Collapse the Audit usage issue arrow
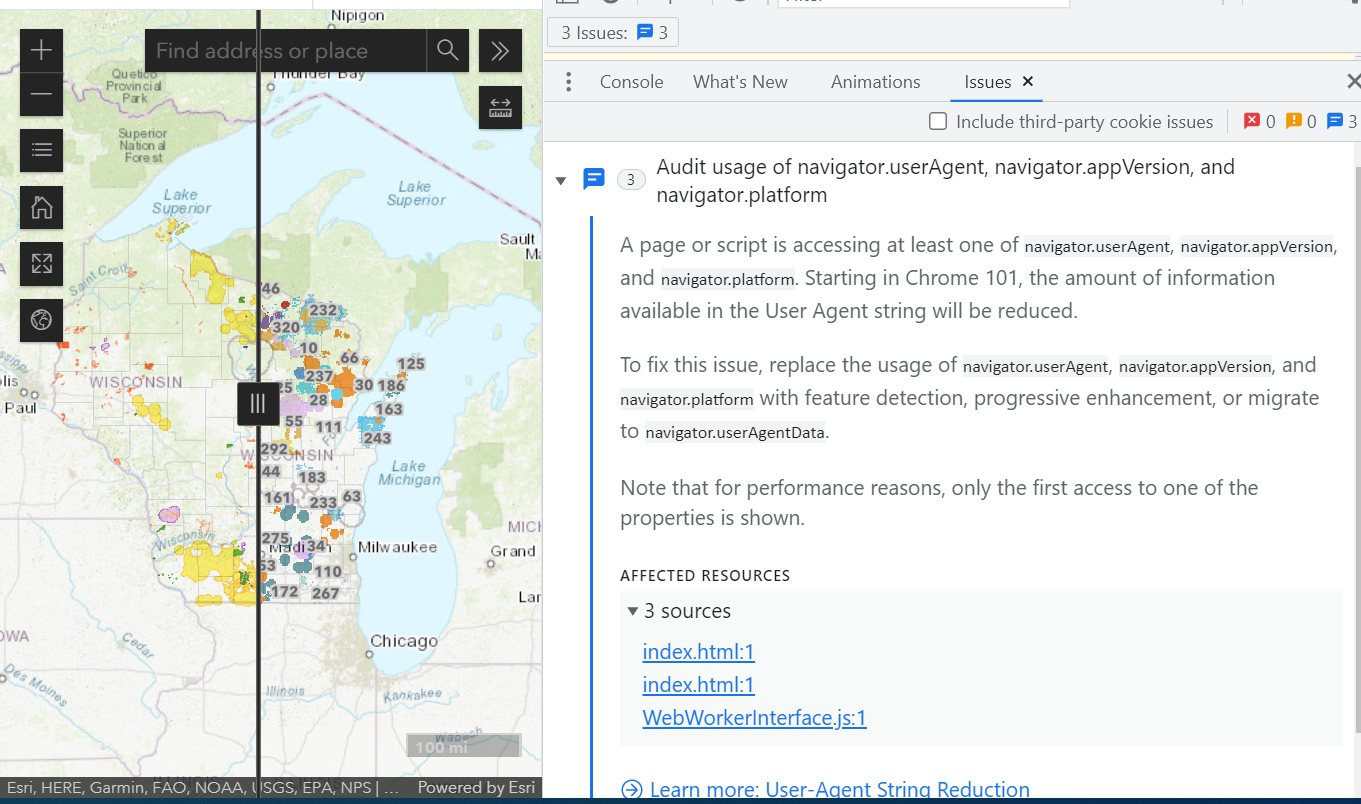This screenshot has height=804, width=1361. [x=561, y=181]
